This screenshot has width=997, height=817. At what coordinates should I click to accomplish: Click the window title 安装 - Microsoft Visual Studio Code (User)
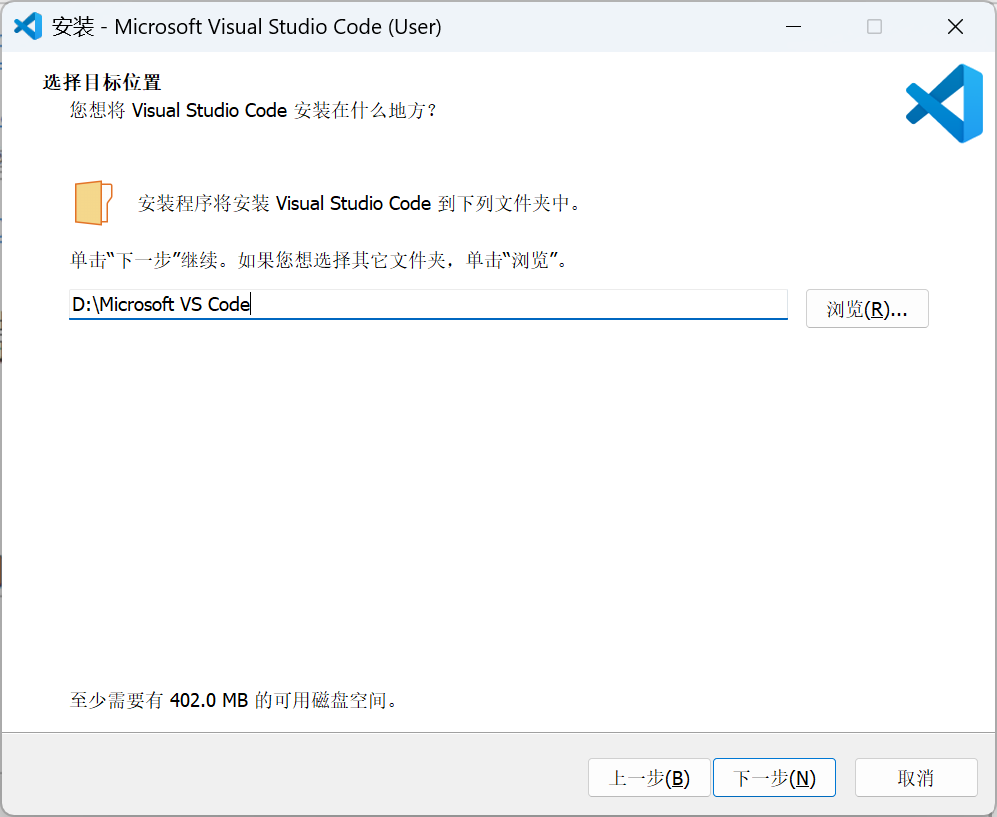tap(247, 27)
